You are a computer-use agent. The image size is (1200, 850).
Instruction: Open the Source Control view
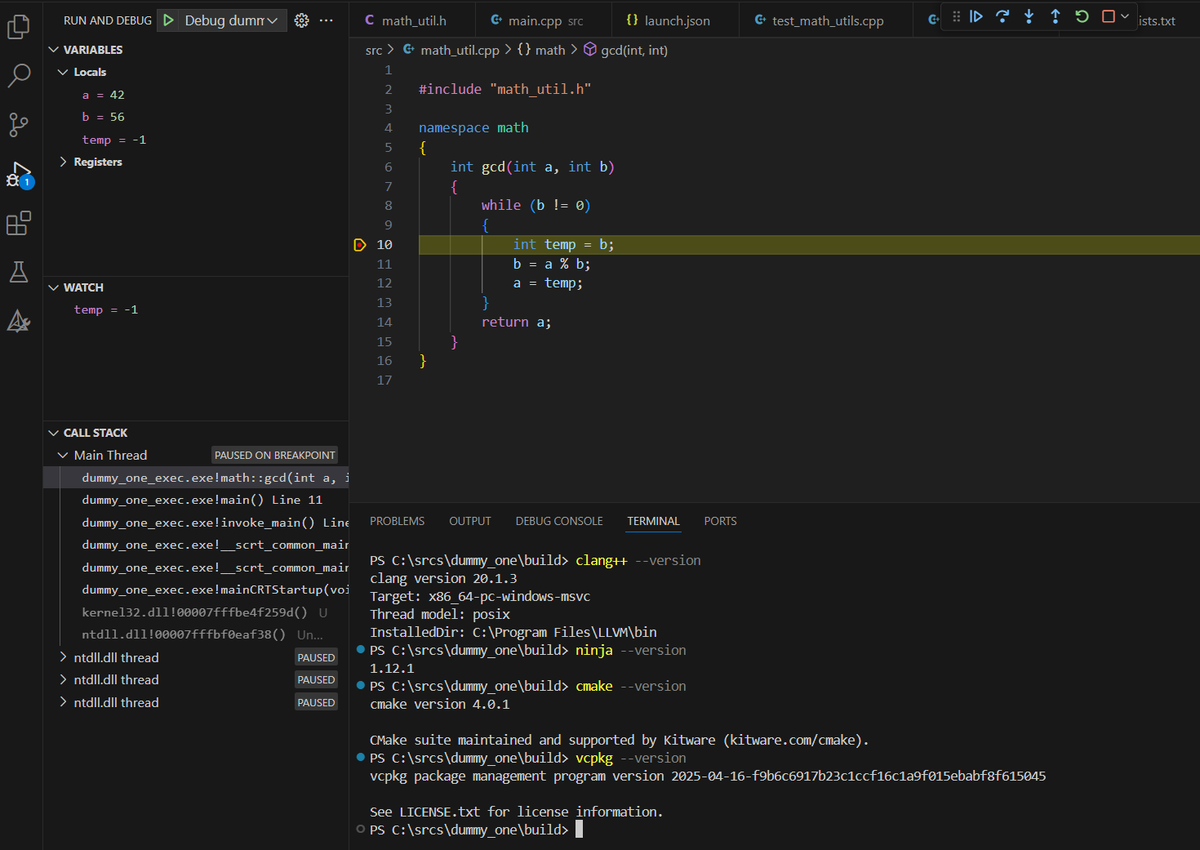click(x=19, y=124)
